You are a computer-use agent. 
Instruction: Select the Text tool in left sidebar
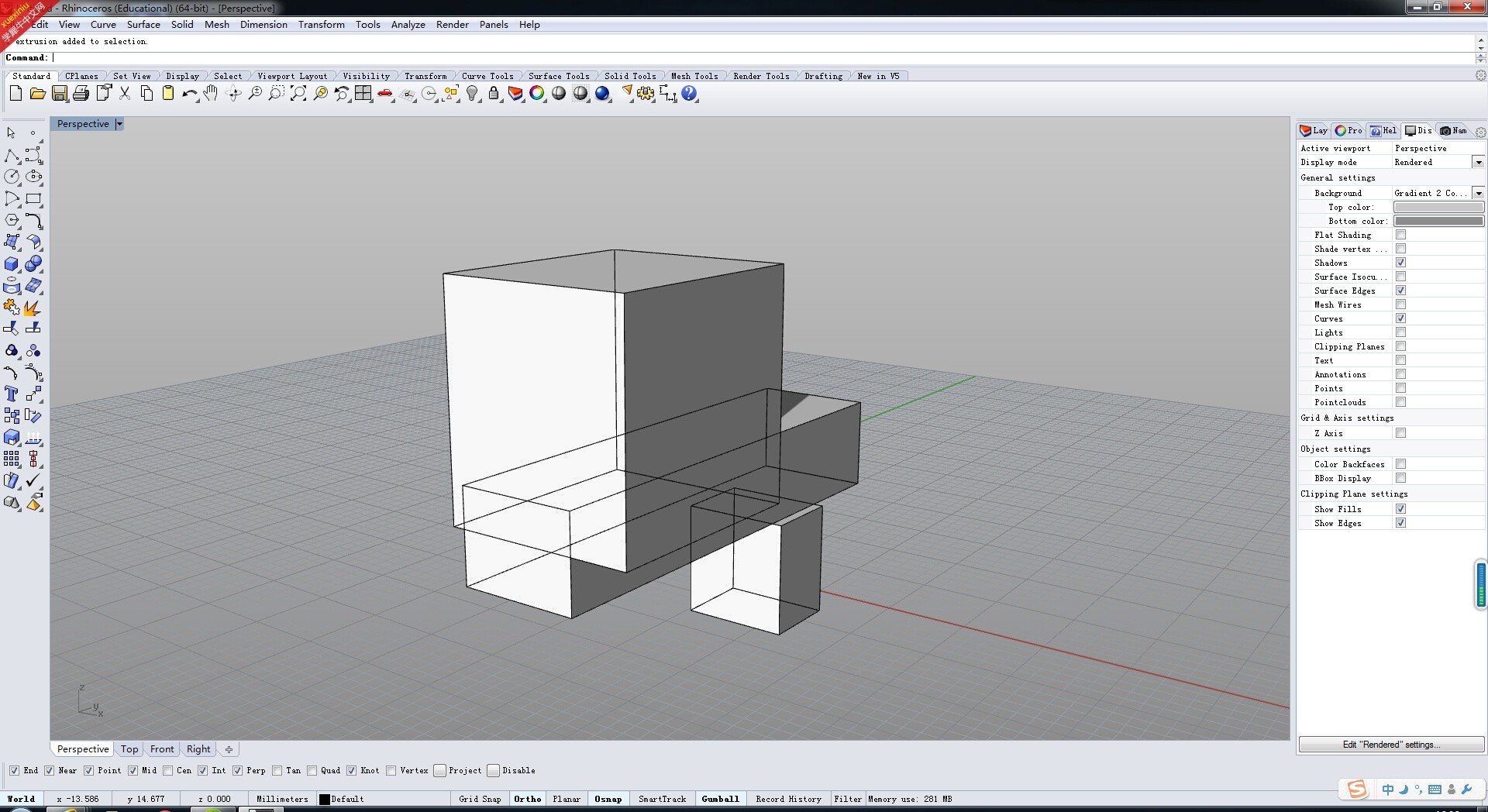coord(12,394)
